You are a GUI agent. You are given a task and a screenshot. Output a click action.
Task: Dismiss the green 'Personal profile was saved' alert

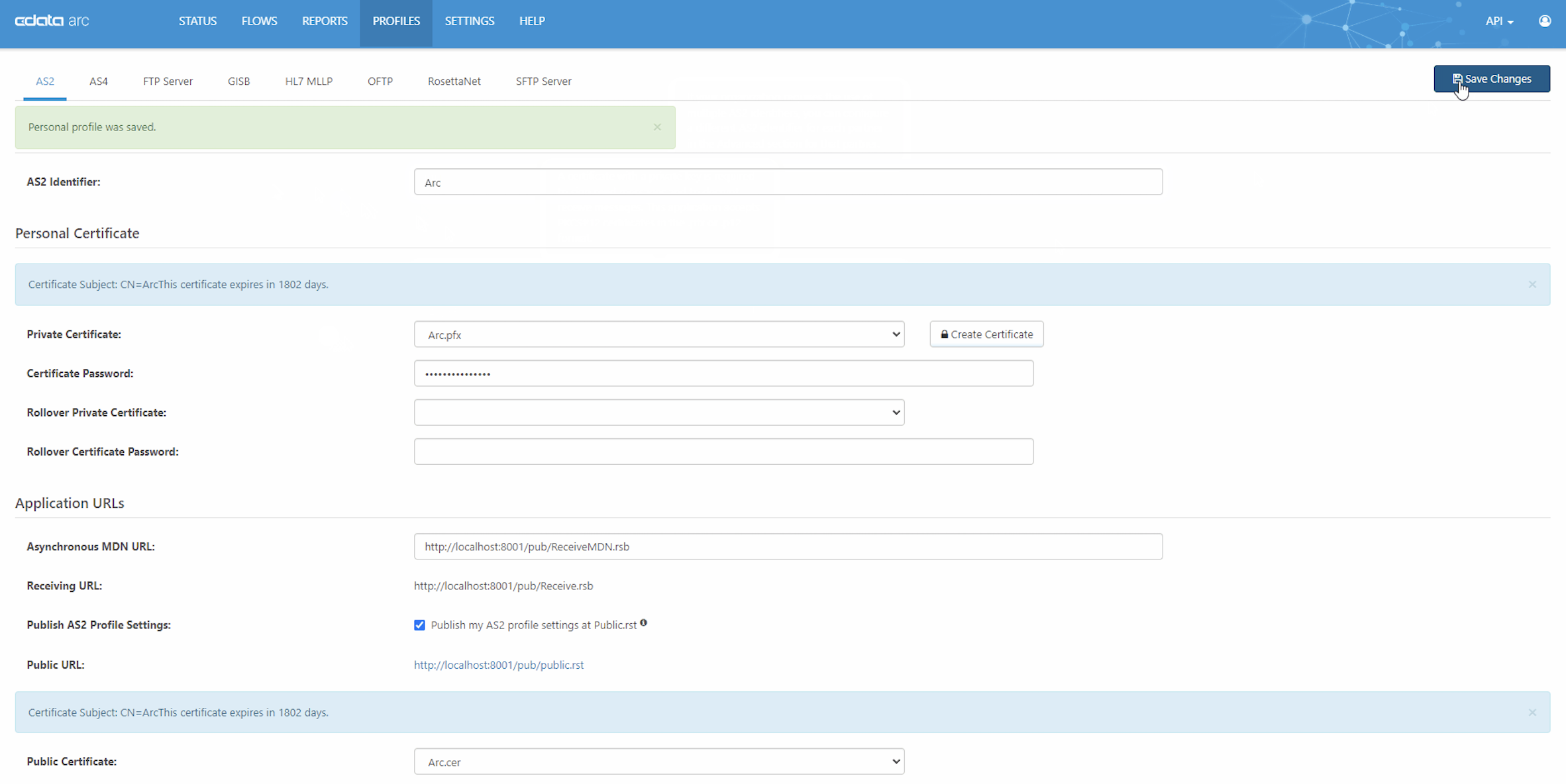point(657,126)
